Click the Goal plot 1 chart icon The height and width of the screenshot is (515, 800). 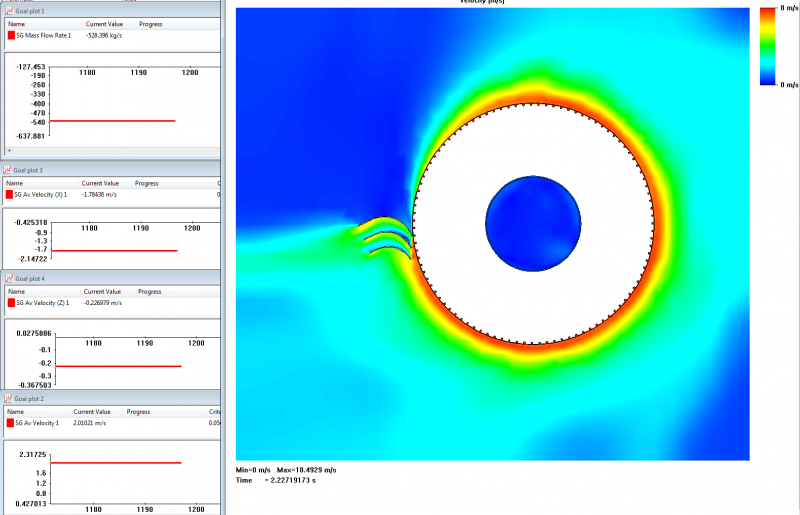click(9, 10)
